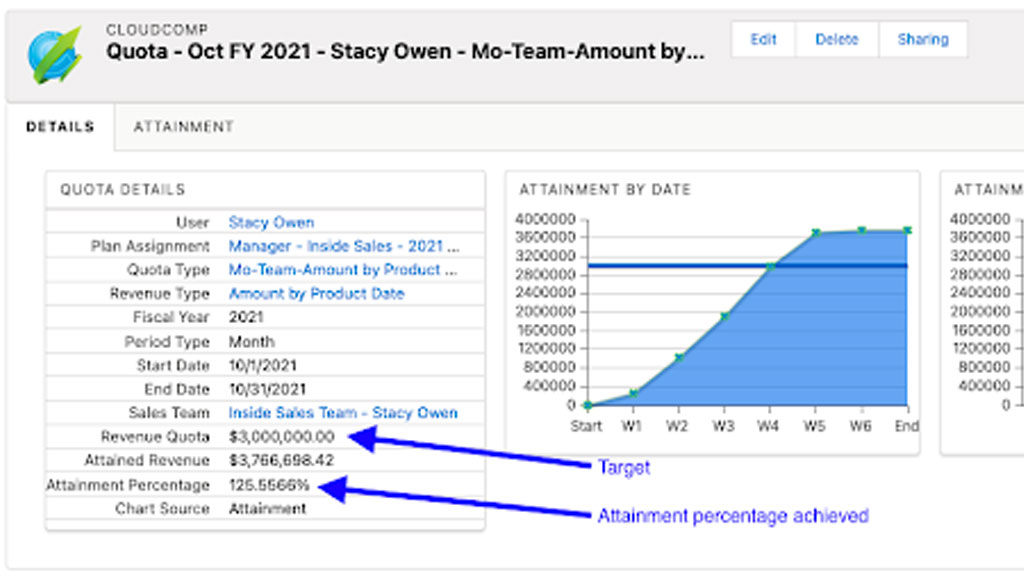1024x576 pixels.
Task: Select the Start Date value 10/1/2021
Action: [263, 366]
